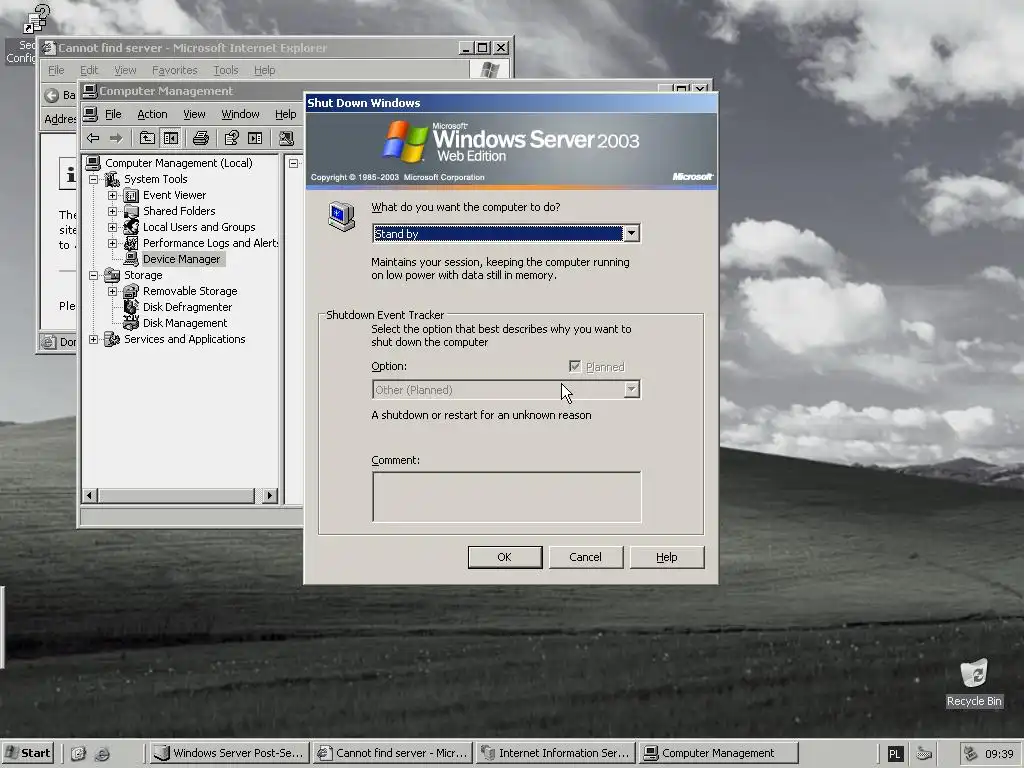
Task: Switch to Windows Server Post-Se... taskbar button
Action: tap(229, 753)
